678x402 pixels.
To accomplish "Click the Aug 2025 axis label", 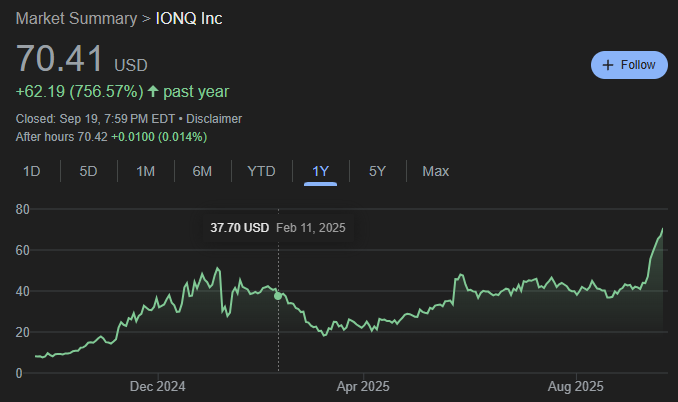I will click(576, 386).
